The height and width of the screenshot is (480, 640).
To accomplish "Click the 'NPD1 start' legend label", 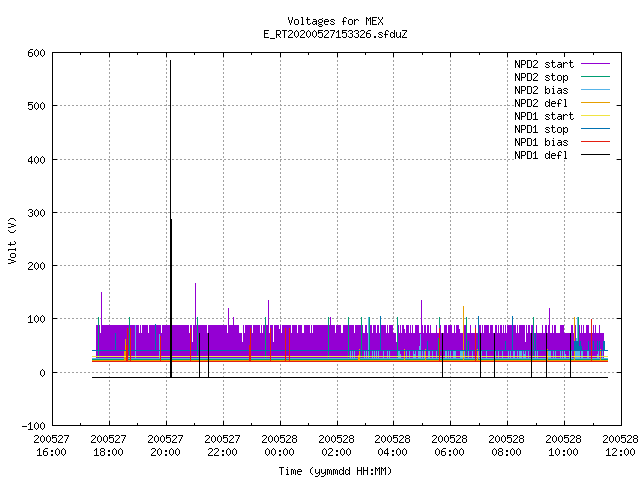I will pos(544,116).
